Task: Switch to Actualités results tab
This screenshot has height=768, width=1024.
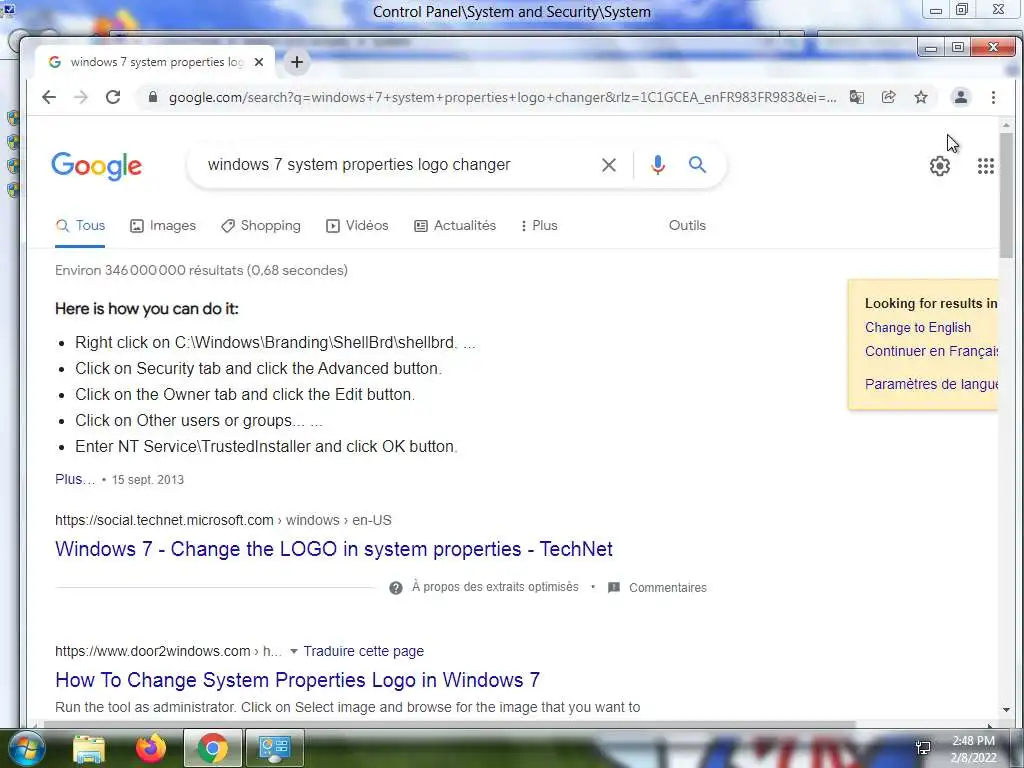Action: 455,226
